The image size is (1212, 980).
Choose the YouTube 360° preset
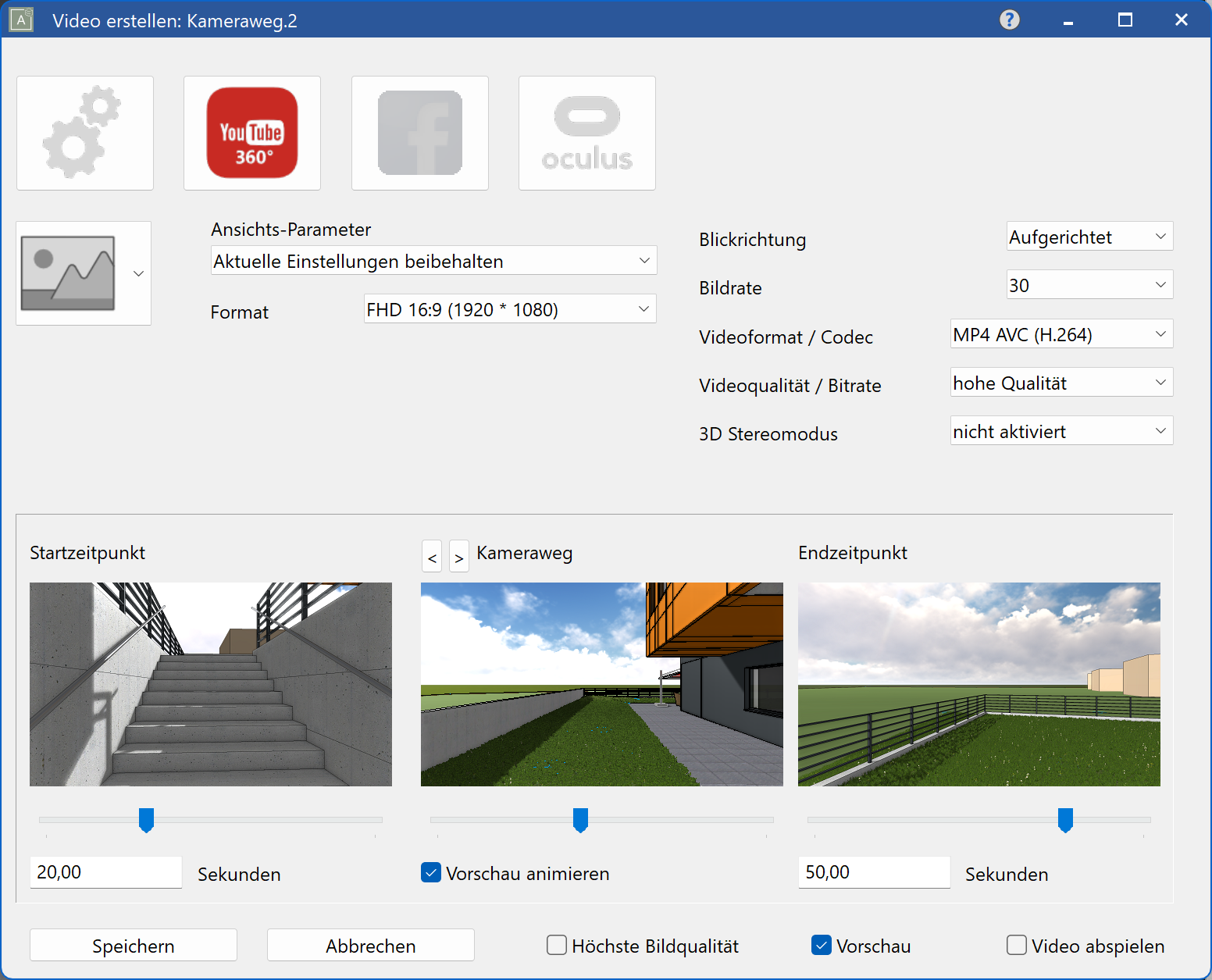pos(252,133)
